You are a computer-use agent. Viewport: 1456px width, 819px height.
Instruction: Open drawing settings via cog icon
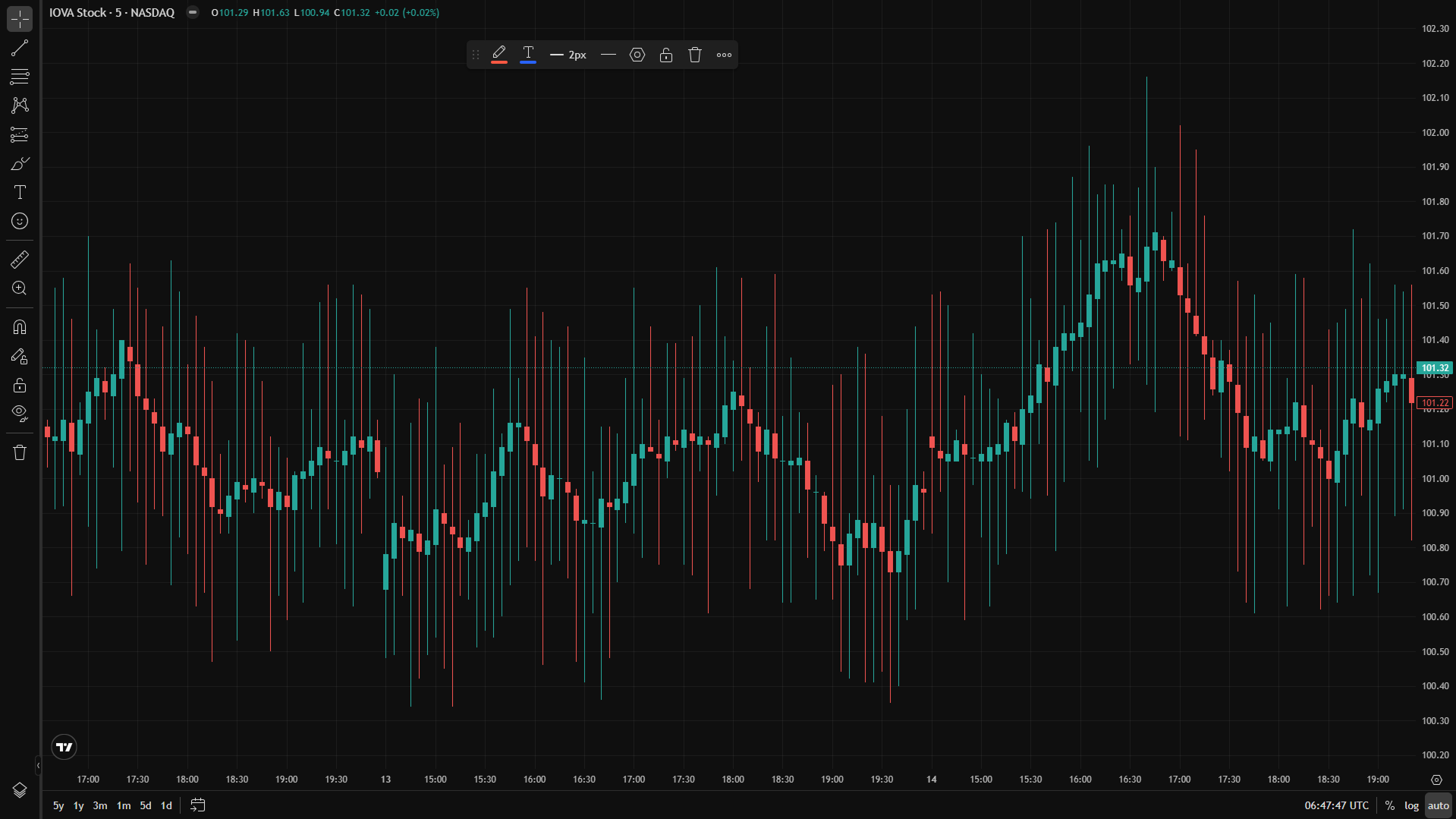coord(637,54)
